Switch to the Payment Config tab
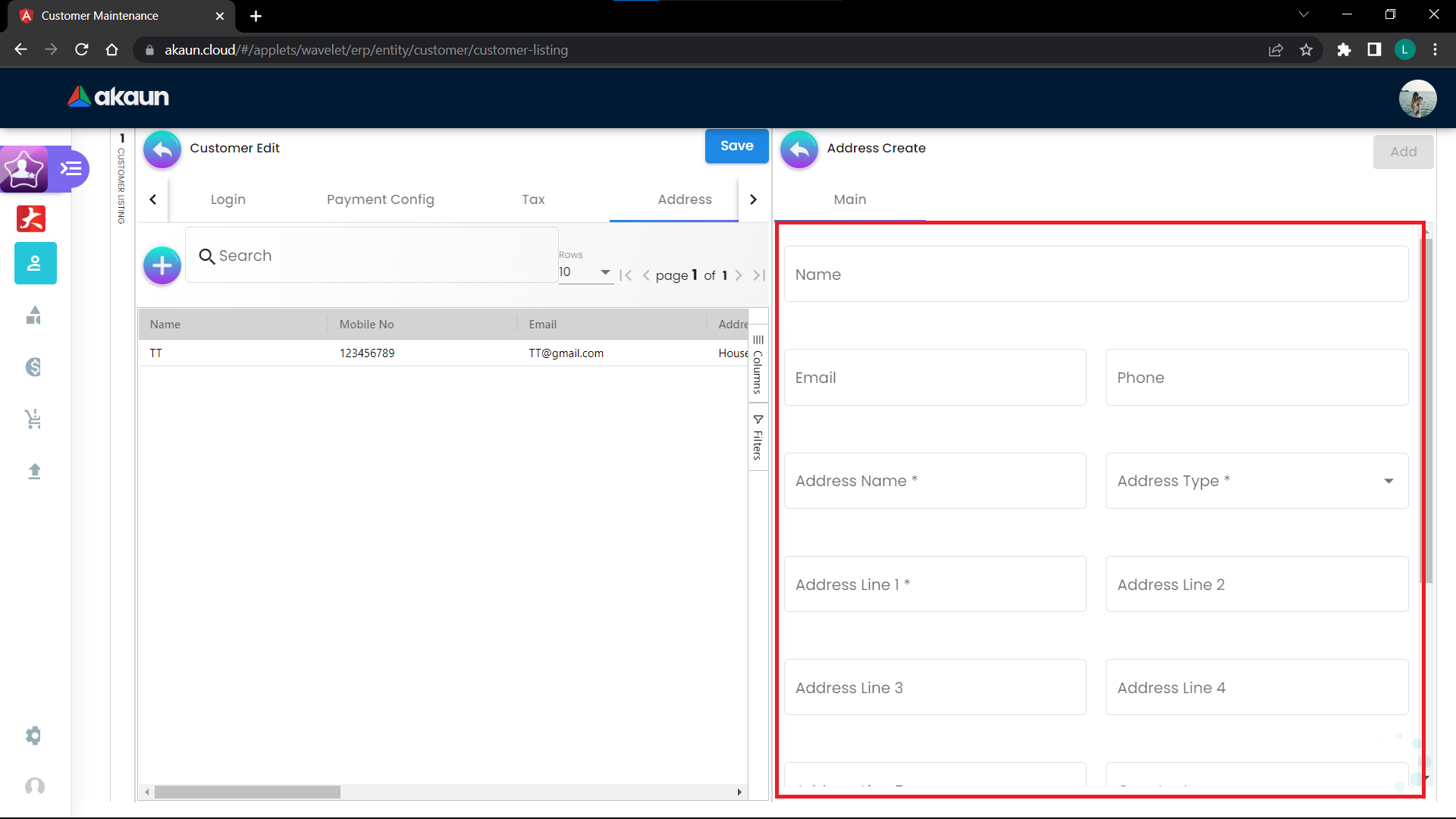Screen dimensions: 1456x819 (x=380, y=199)
